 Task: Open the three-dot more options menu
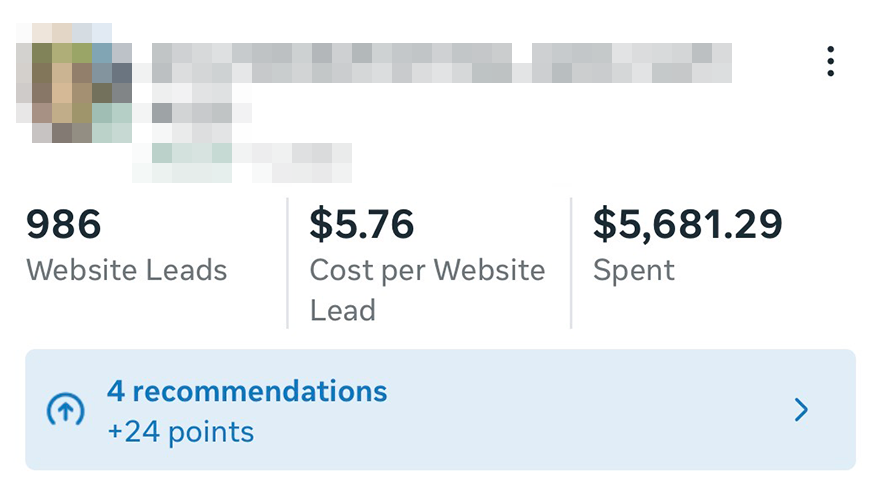point(830,61)
